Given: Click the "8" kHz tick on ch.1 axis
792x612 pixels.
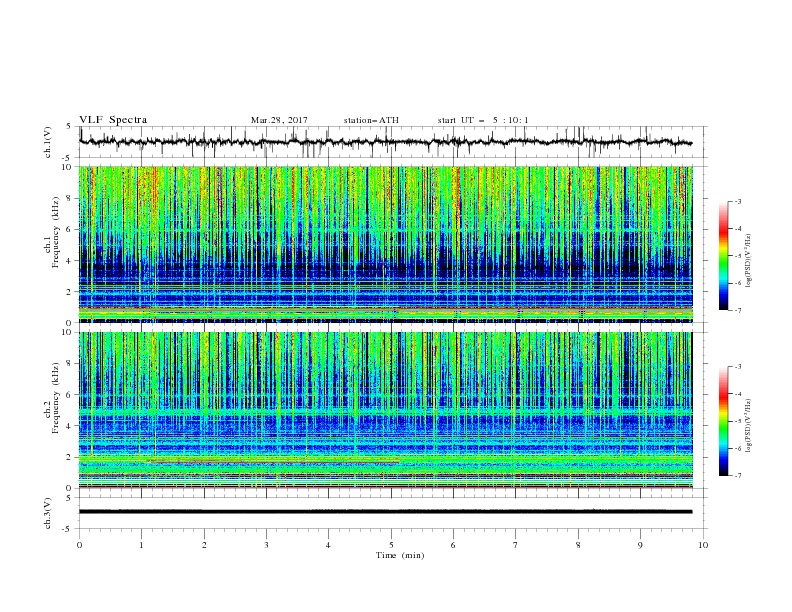Looking at the screenshot, I should (69, 198).
